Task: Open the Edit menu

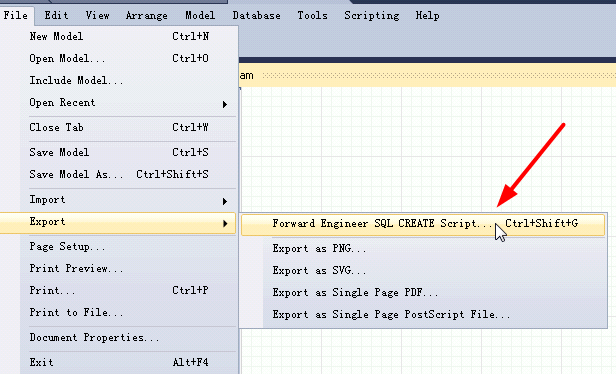Action: click(56, 16)
